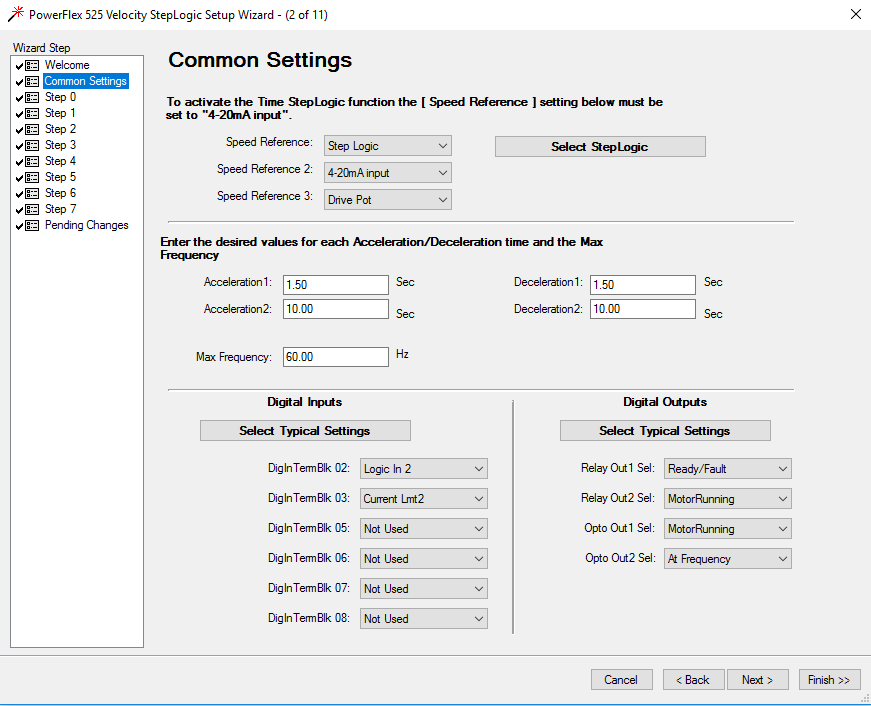Go to the Welcome wizard step
This screenshot has height=706, width=871.
[x=67, y=65]
